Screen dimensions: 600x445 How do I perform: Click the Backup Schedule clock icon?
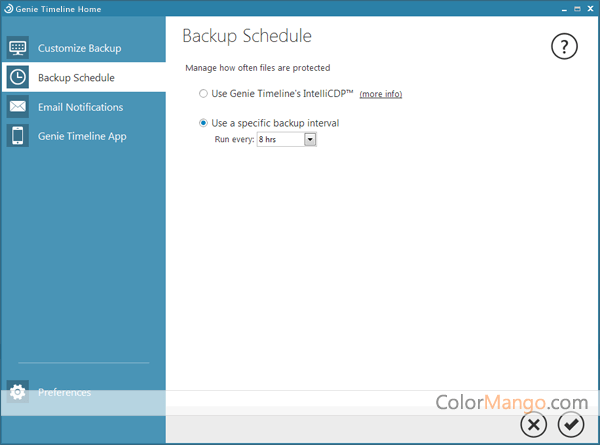click(18, 77)
